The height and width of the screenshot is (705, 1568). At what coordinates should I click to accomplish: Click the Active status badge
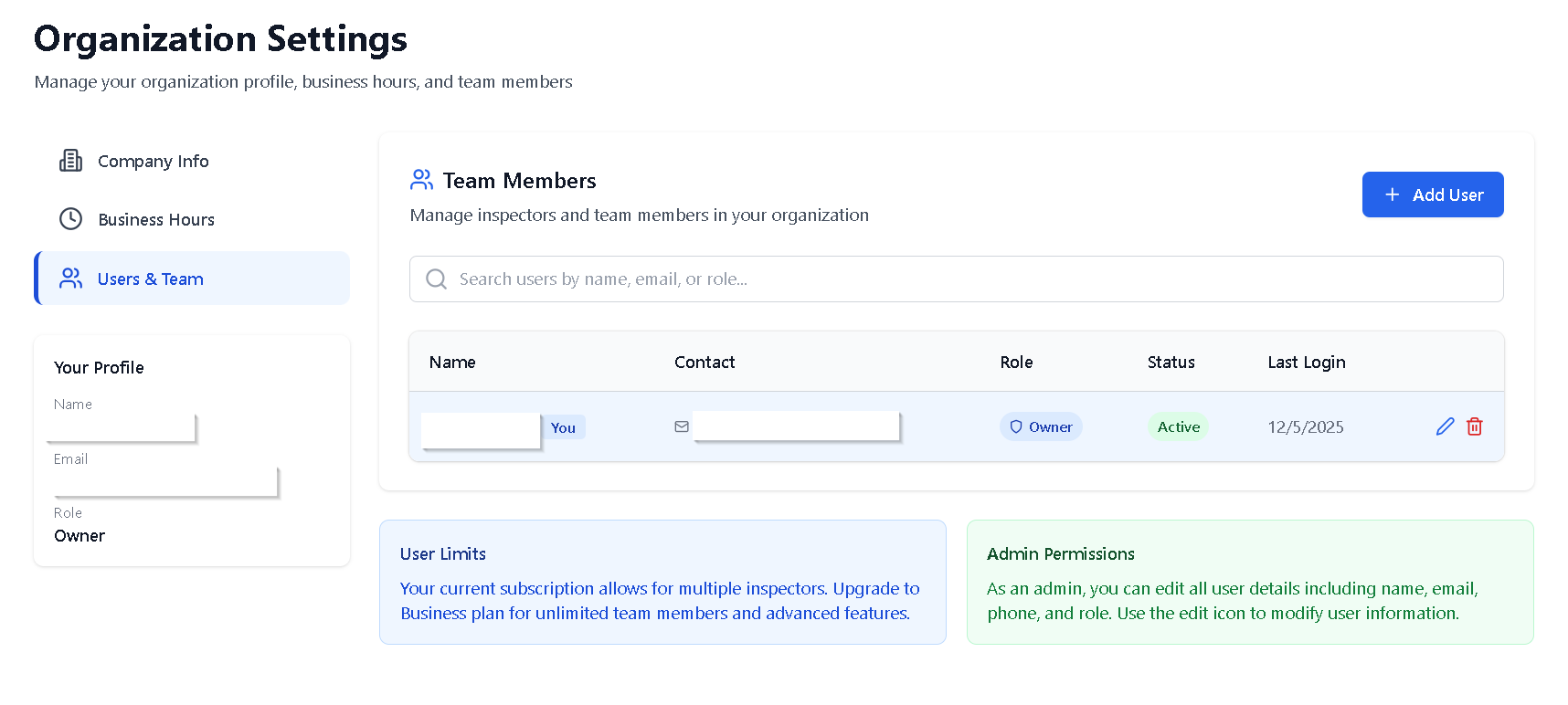[1178, 426]
